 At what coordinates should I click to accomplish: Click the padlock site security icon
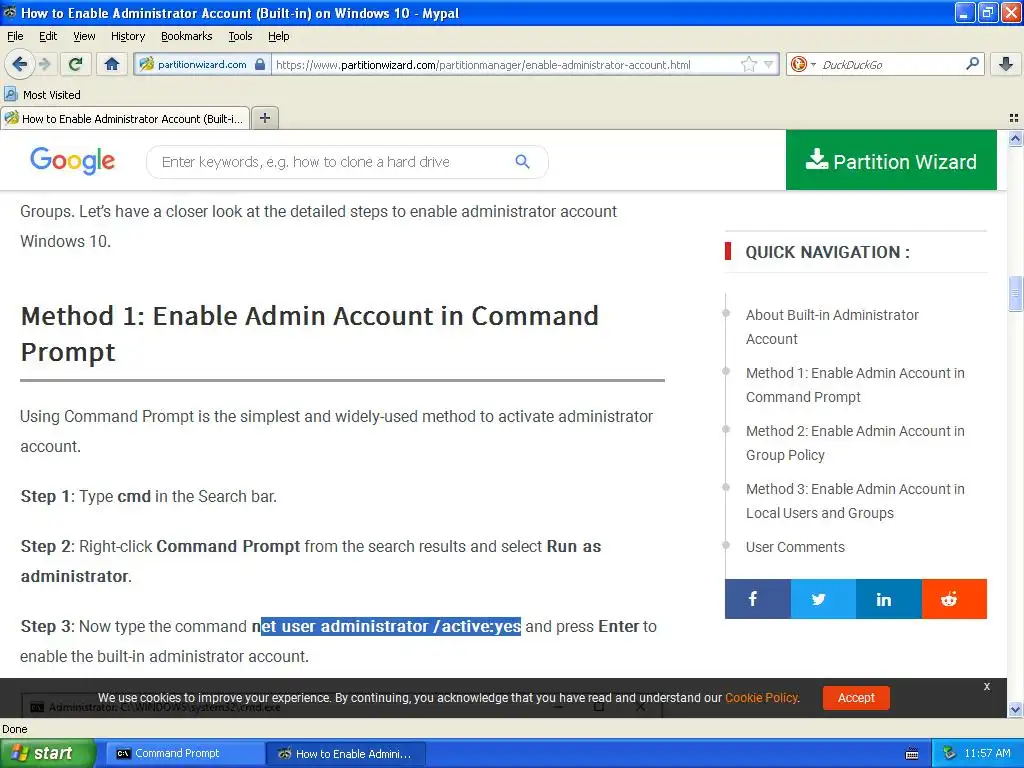[x=260, y=64]
